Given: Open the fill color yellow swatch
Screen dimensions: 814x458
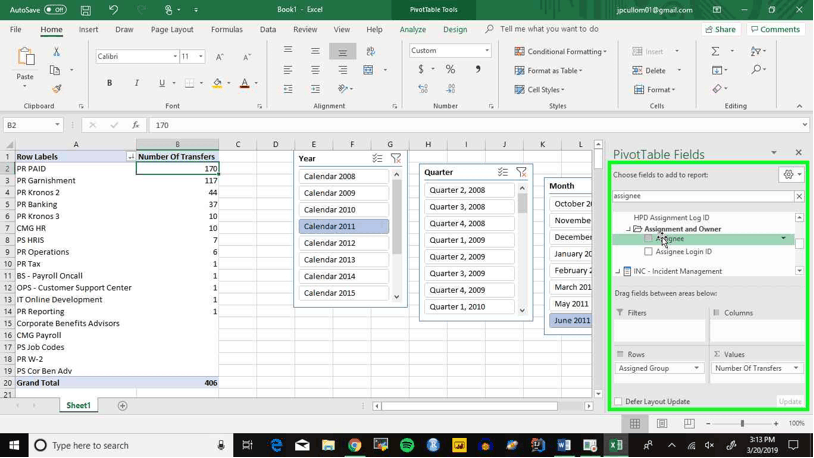Looking at the screenshot, I should tap(217, 83).
